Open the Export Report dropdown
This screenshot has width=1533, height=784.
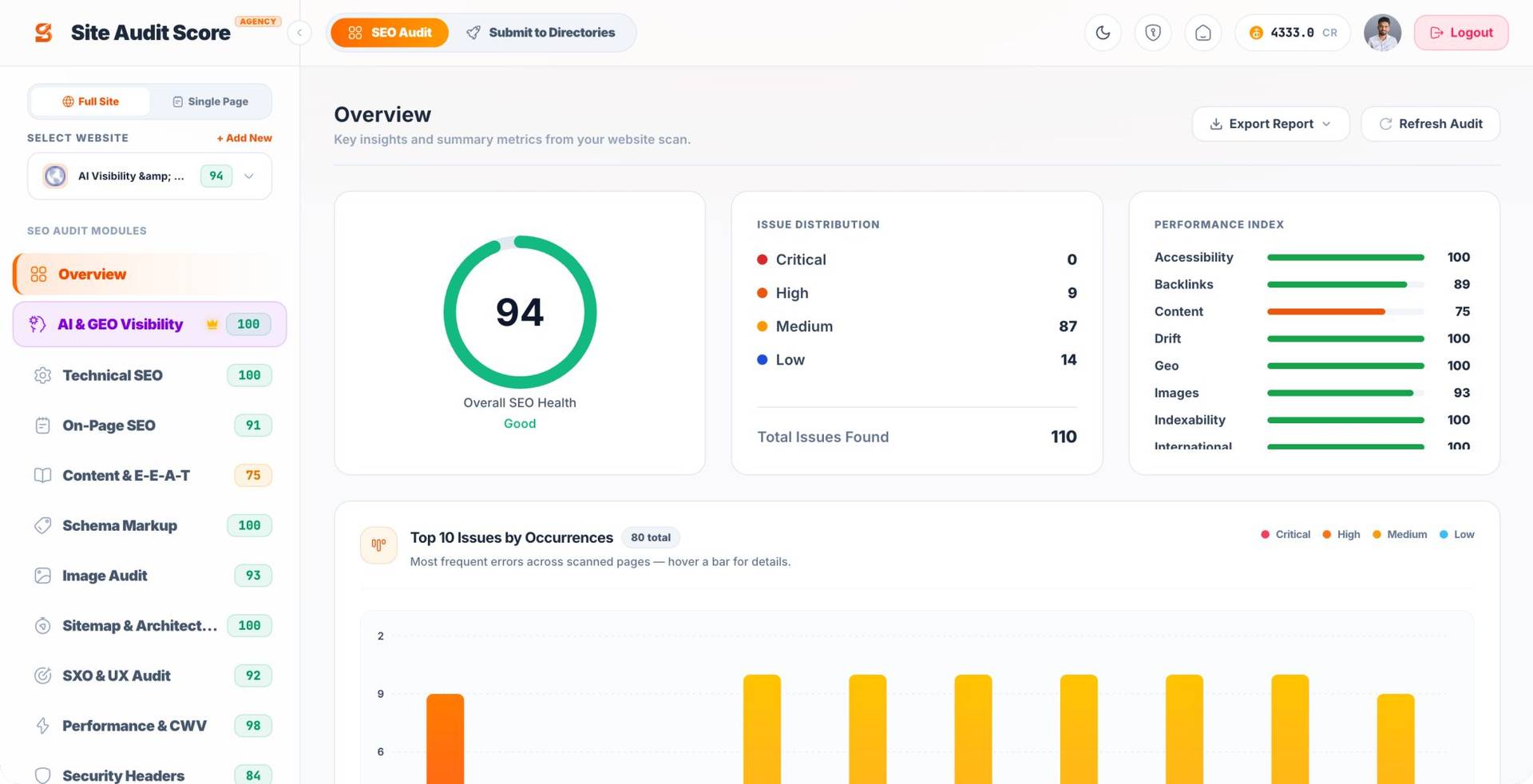(x=1270, y=124)
